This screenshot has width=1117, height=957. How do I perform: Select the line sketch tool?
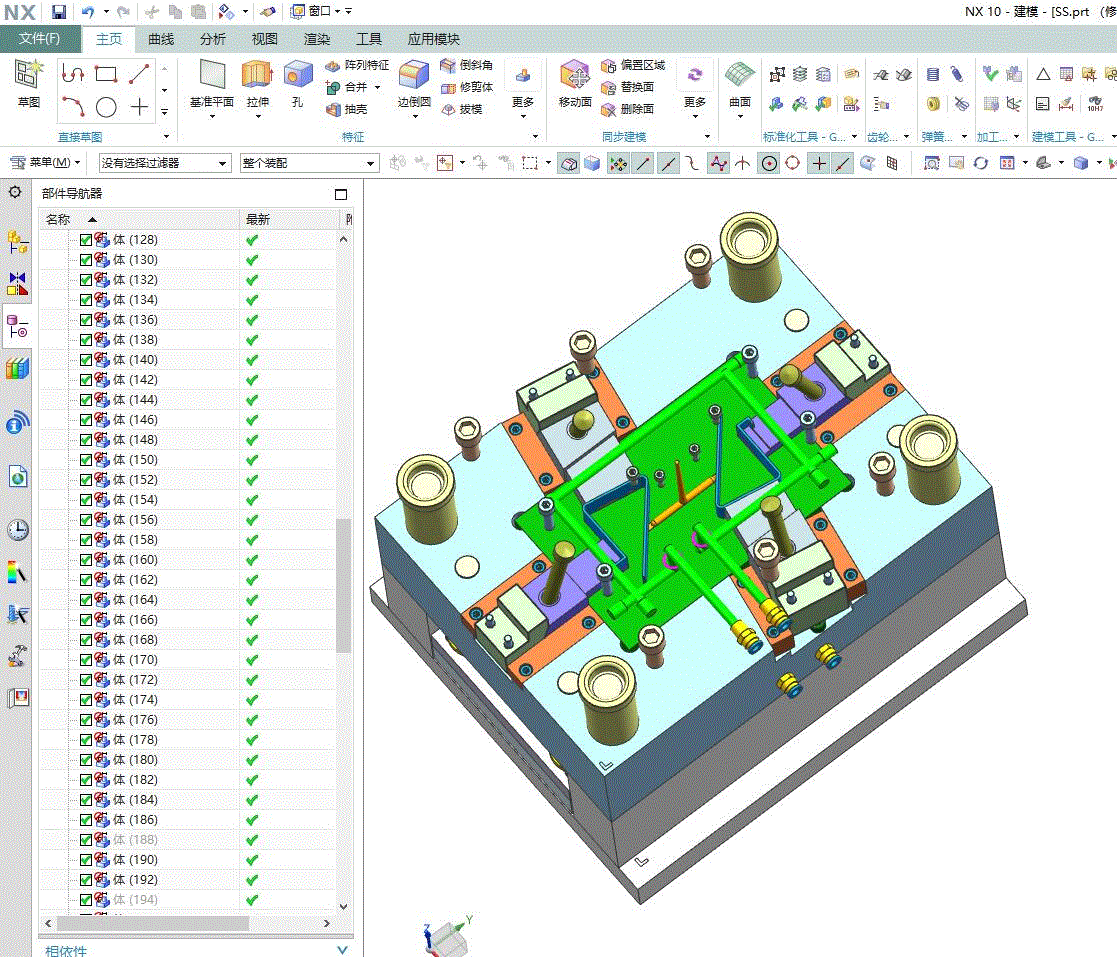click(139, 73)
